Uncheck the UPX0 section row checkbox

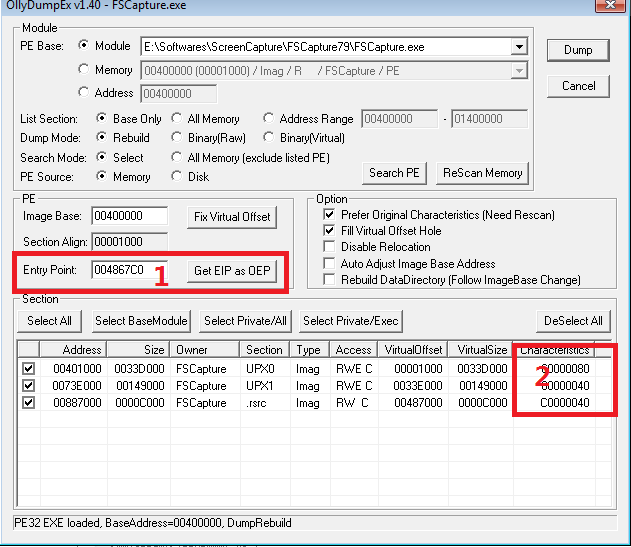(28, 368)
